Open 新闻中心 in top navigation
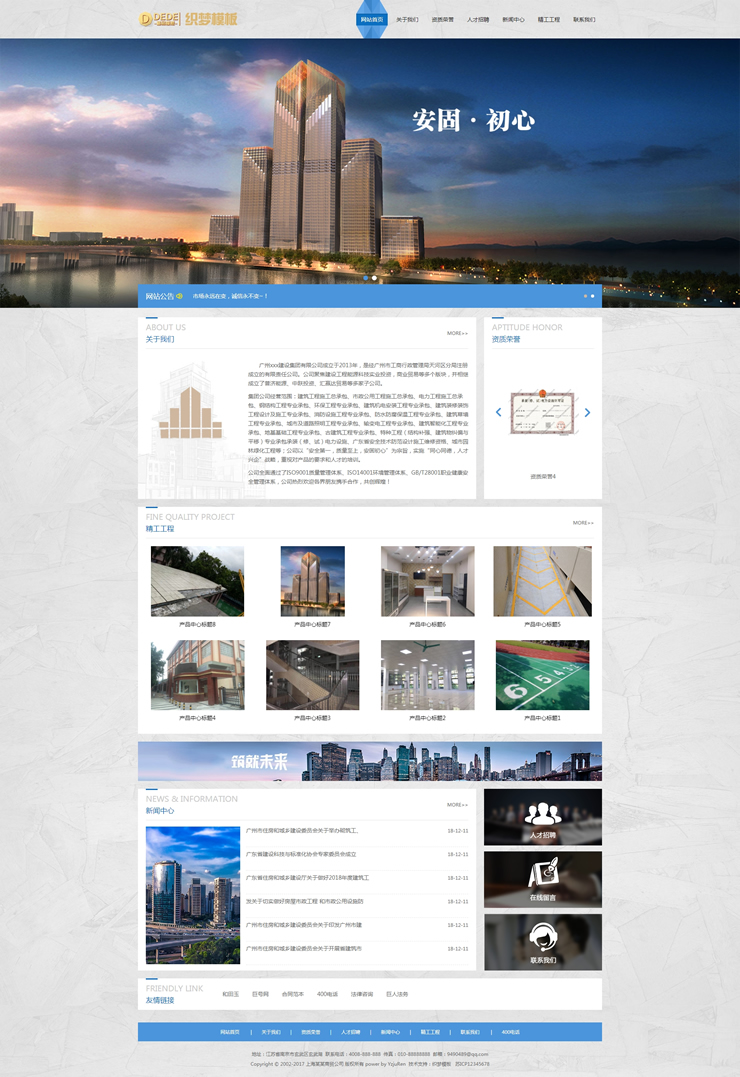The image size is (740, 1077). pos(513,19)
